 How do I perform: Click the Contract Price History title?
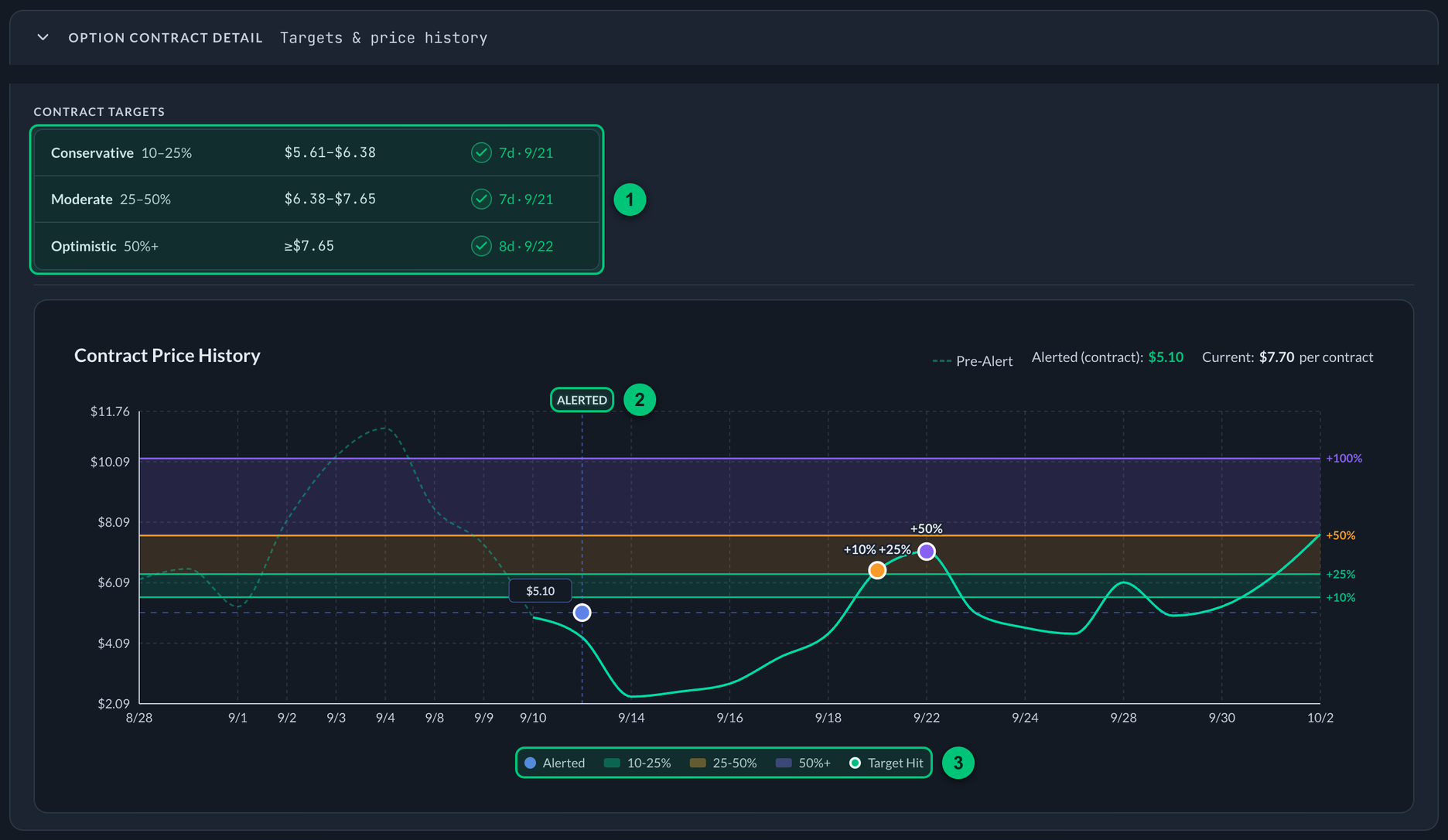point(167,355)
